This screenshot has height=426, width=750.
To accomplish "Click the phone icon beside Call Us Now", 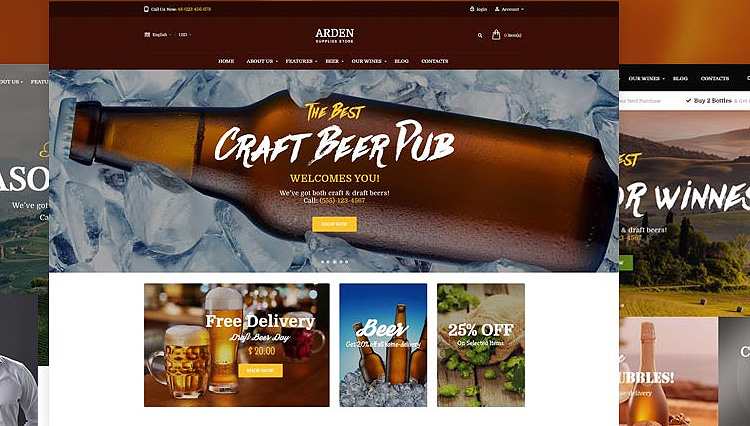I will point(146,9).
